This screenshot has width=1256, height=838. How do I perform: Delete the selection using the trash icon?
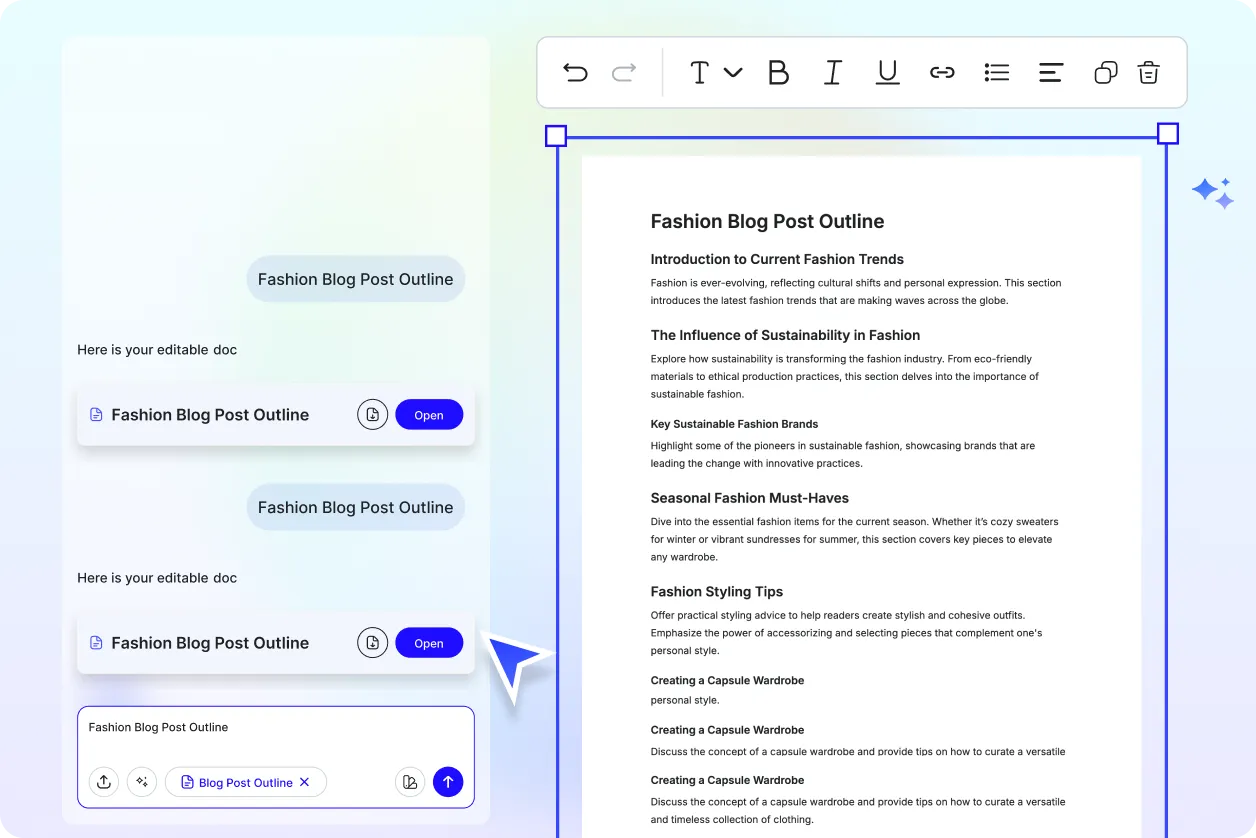(1148, 72)
